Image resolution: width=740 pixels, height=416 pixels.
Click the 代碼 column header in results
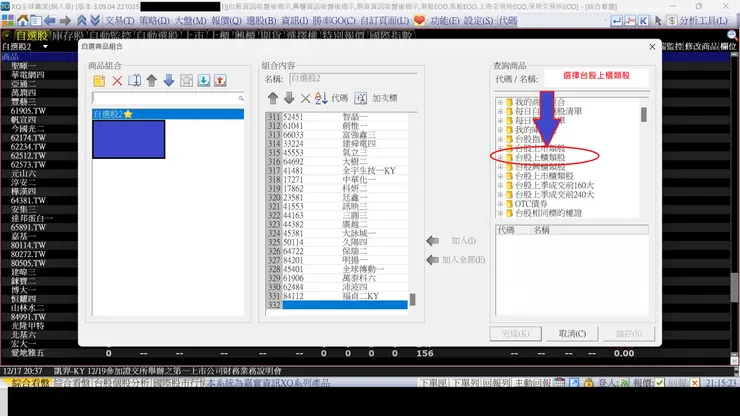(x=513, y=230)
